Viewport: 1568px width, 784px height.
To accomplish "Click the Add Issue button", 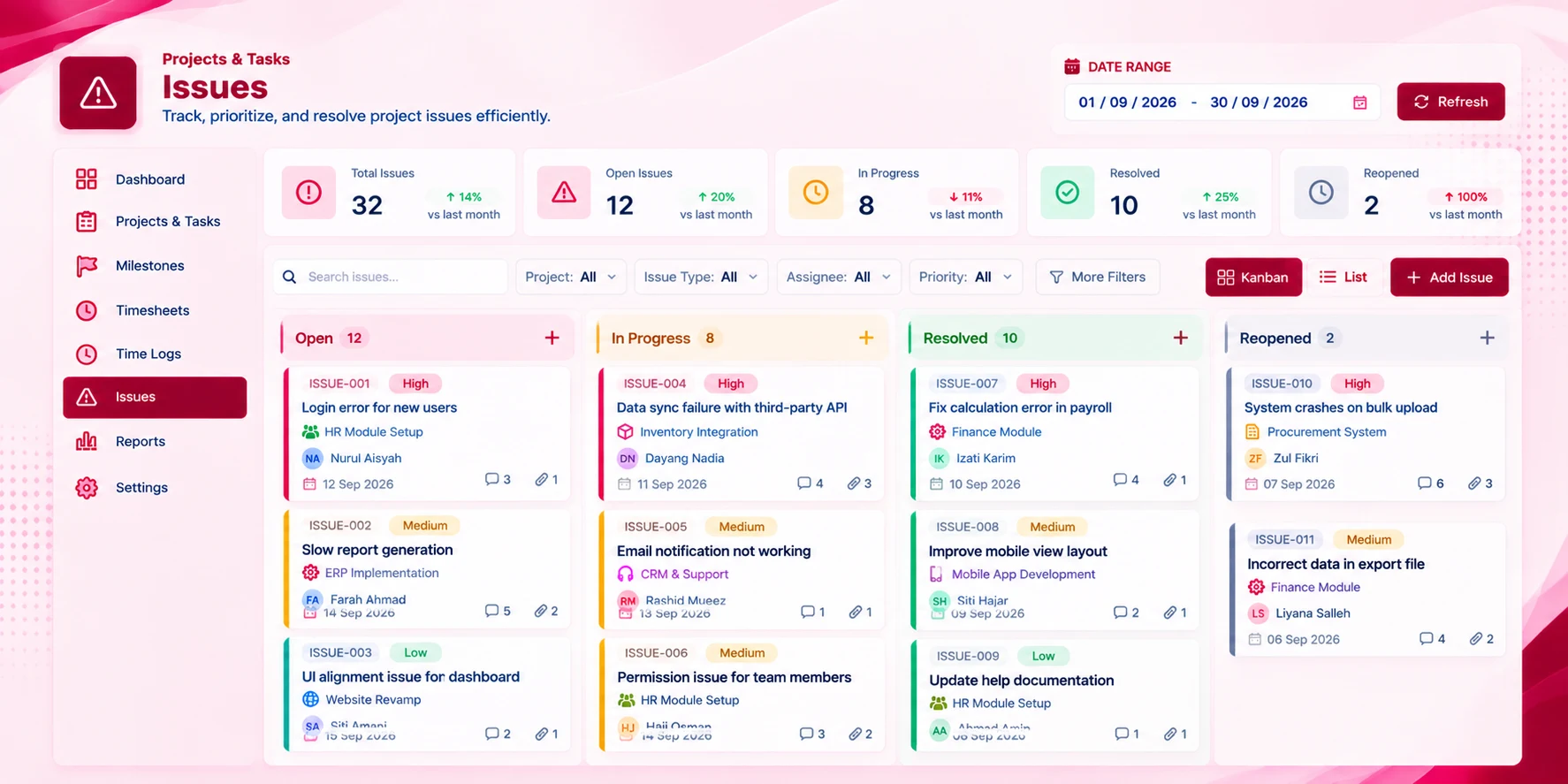I will click(x=1449, y=278).
